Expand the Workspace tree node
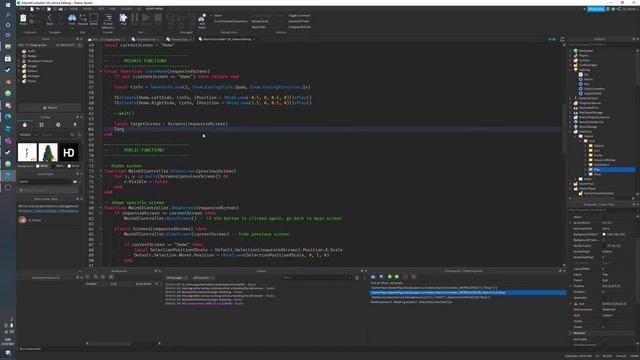Image resolution: width=640 pixels, height=360 pixels. pos(571,51)
